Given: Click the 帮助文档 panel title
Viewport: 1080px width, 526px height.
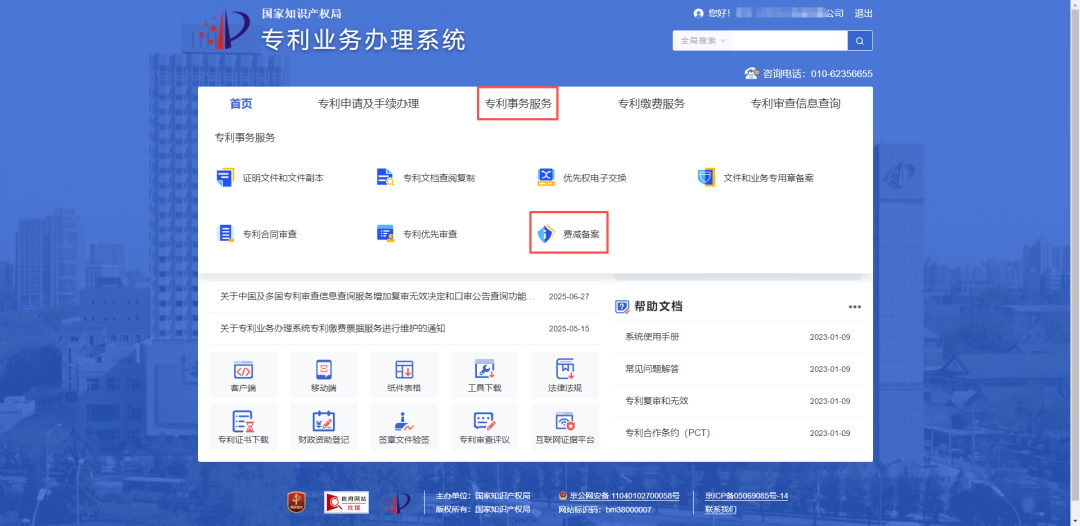Looking at the screenshot, I should coord(658,307).
